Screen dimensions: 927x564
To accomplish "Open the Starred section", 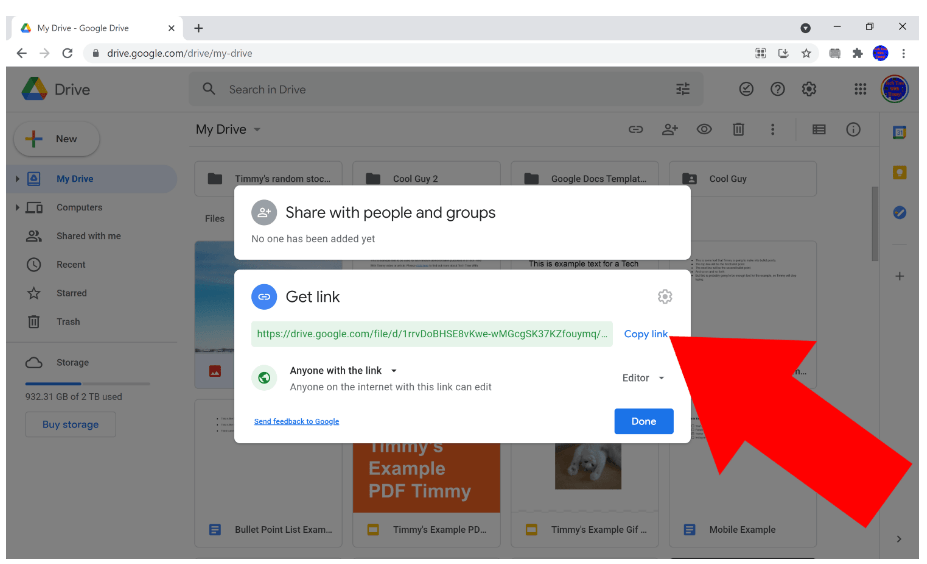I will click(72, 293).
